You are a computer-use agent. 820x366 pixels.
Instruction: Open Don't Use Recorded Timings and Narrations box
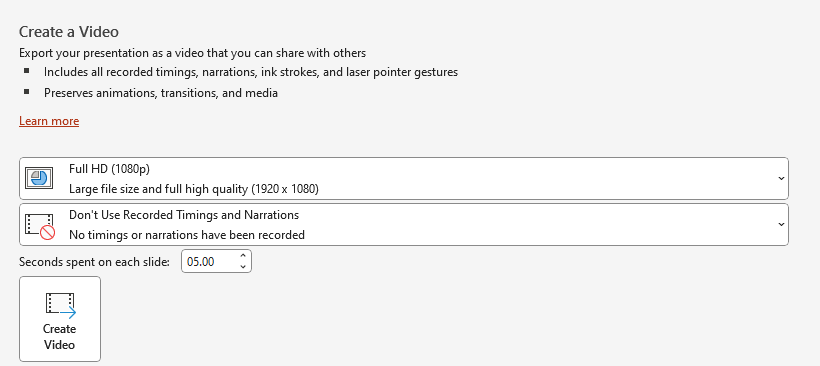404,224
